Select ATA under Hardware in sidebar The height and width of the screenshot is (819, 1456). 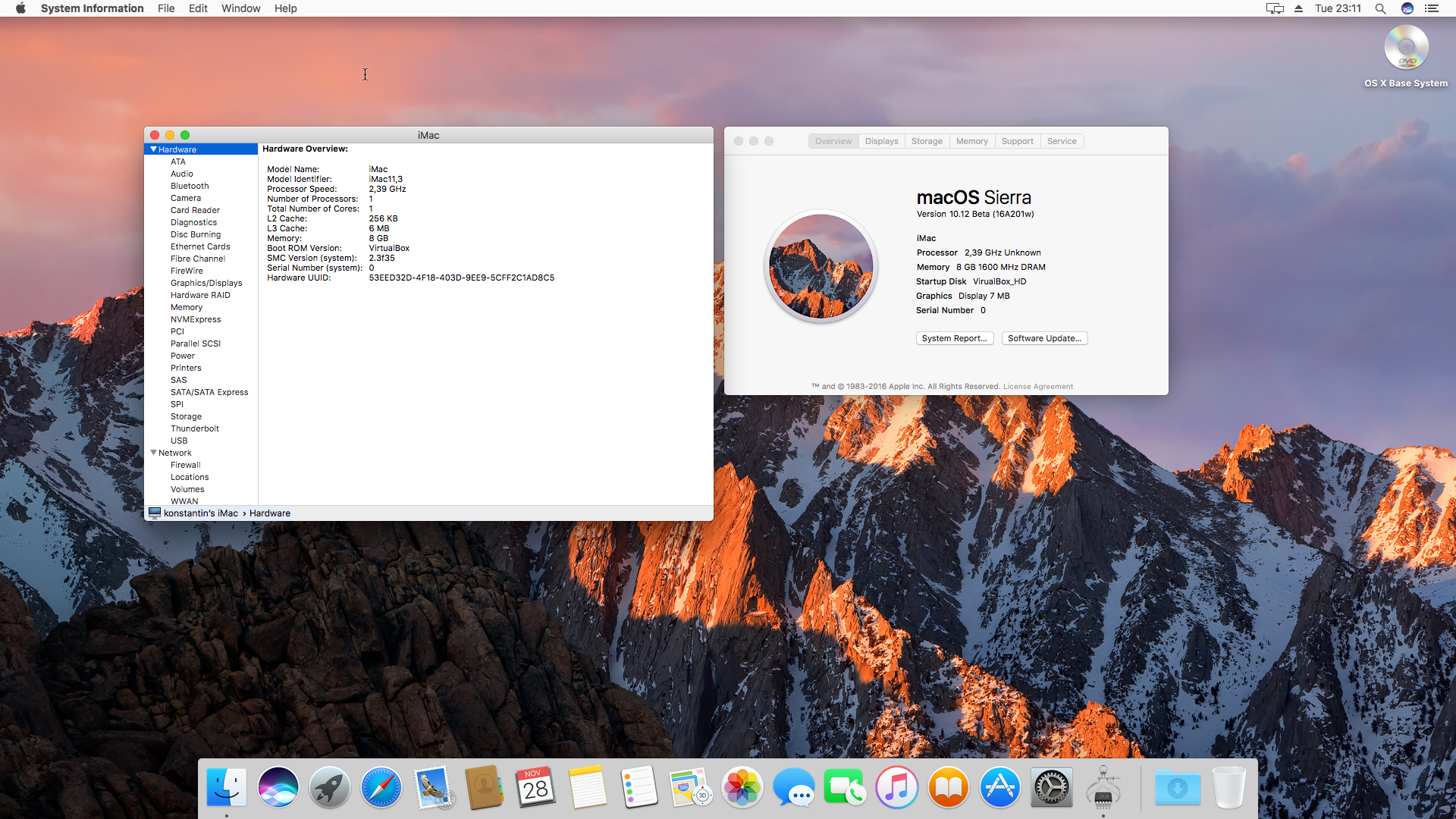tap(178, 161)
